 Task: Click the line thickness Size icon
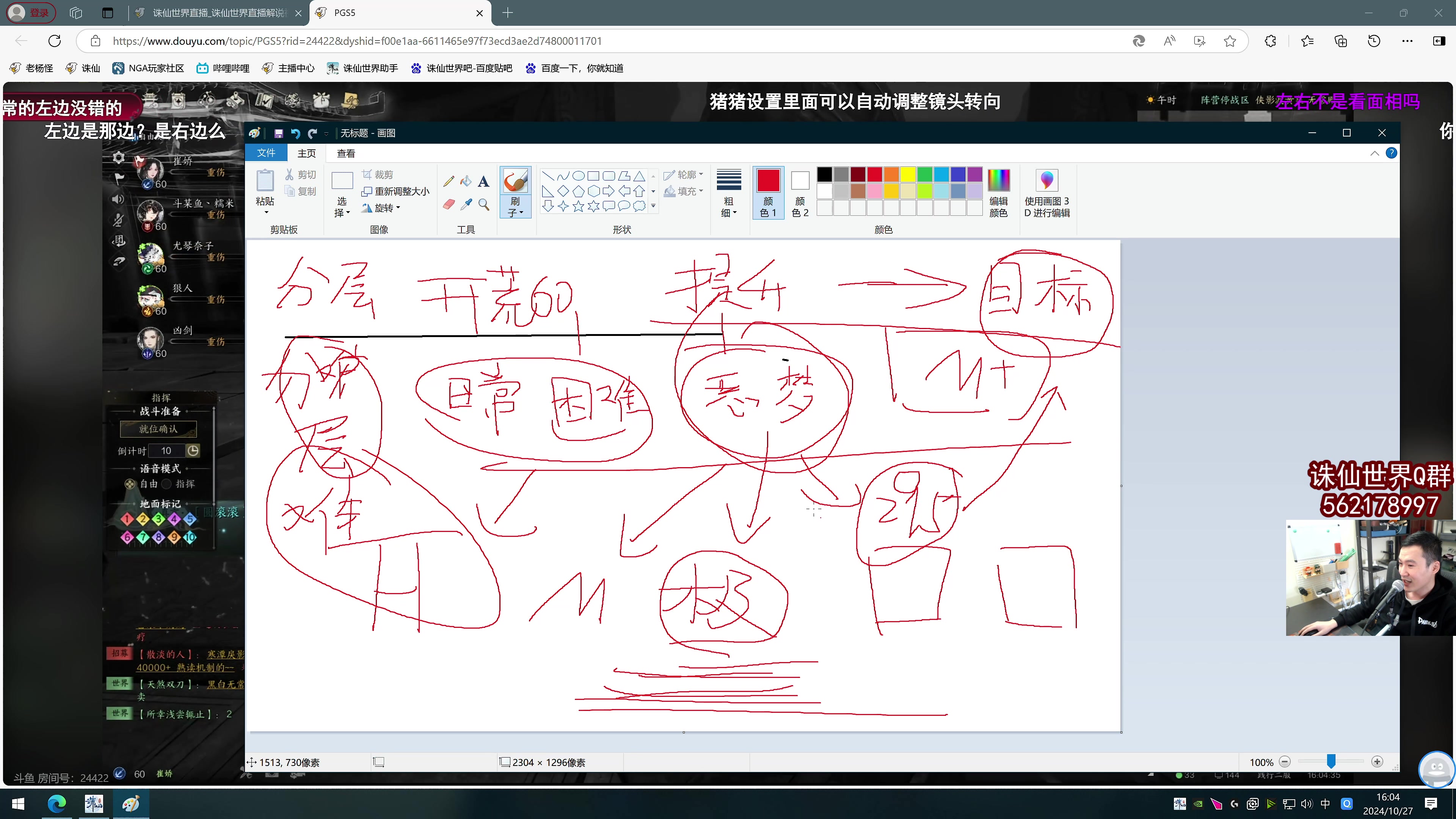coord(728,180)
